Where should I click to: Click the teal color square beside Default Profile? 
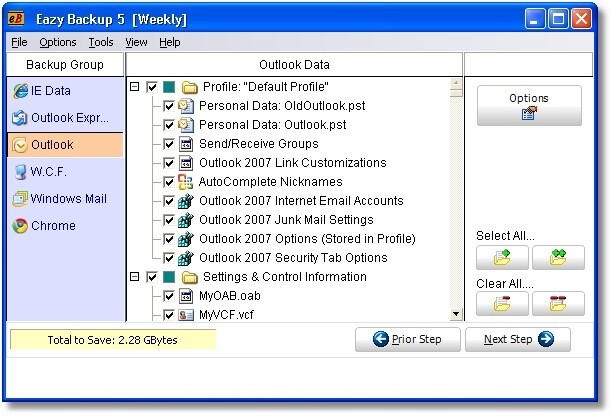coord(169,87)
